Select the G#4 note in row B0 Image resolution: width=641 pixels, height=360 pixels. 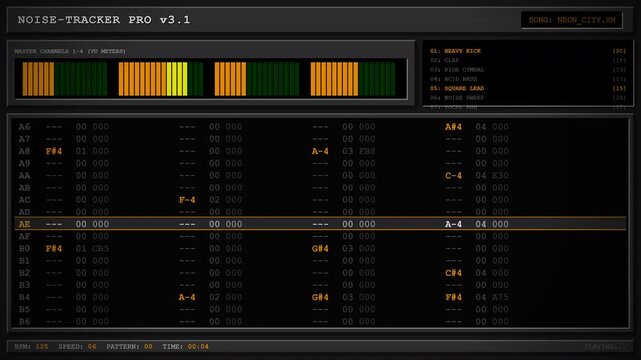point(320,248)
